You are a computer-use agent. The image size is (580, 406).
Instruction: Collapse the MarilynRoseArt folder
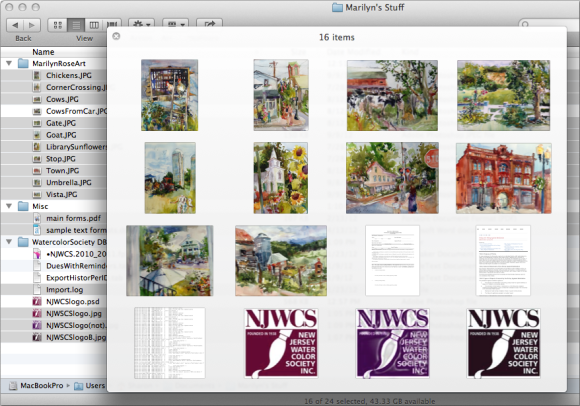(x=9, y=63)
